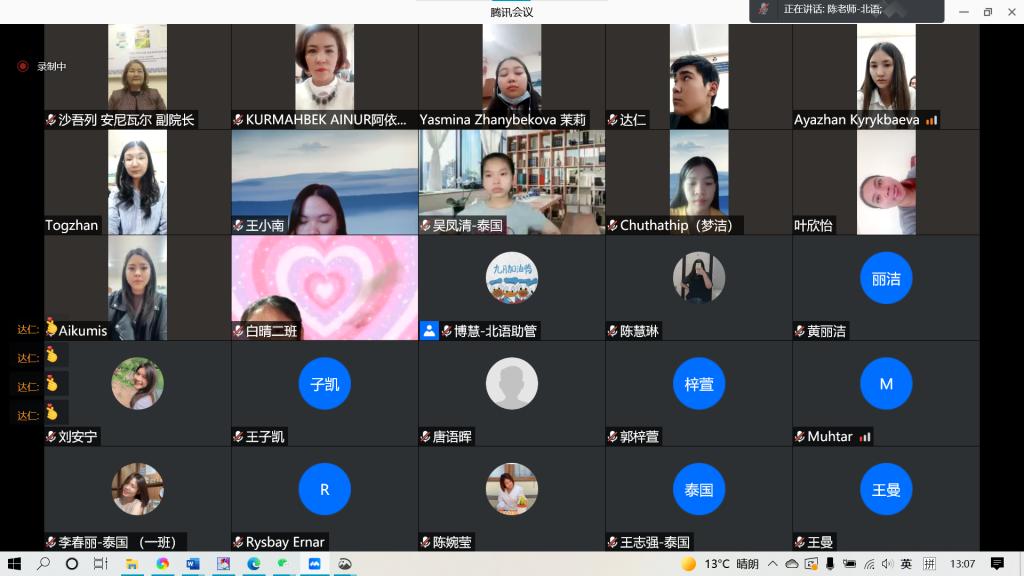This screenshot has height=576, width=1024.
Task: Click the muted mic icon beside 王小南
Action: coord(238,226)
